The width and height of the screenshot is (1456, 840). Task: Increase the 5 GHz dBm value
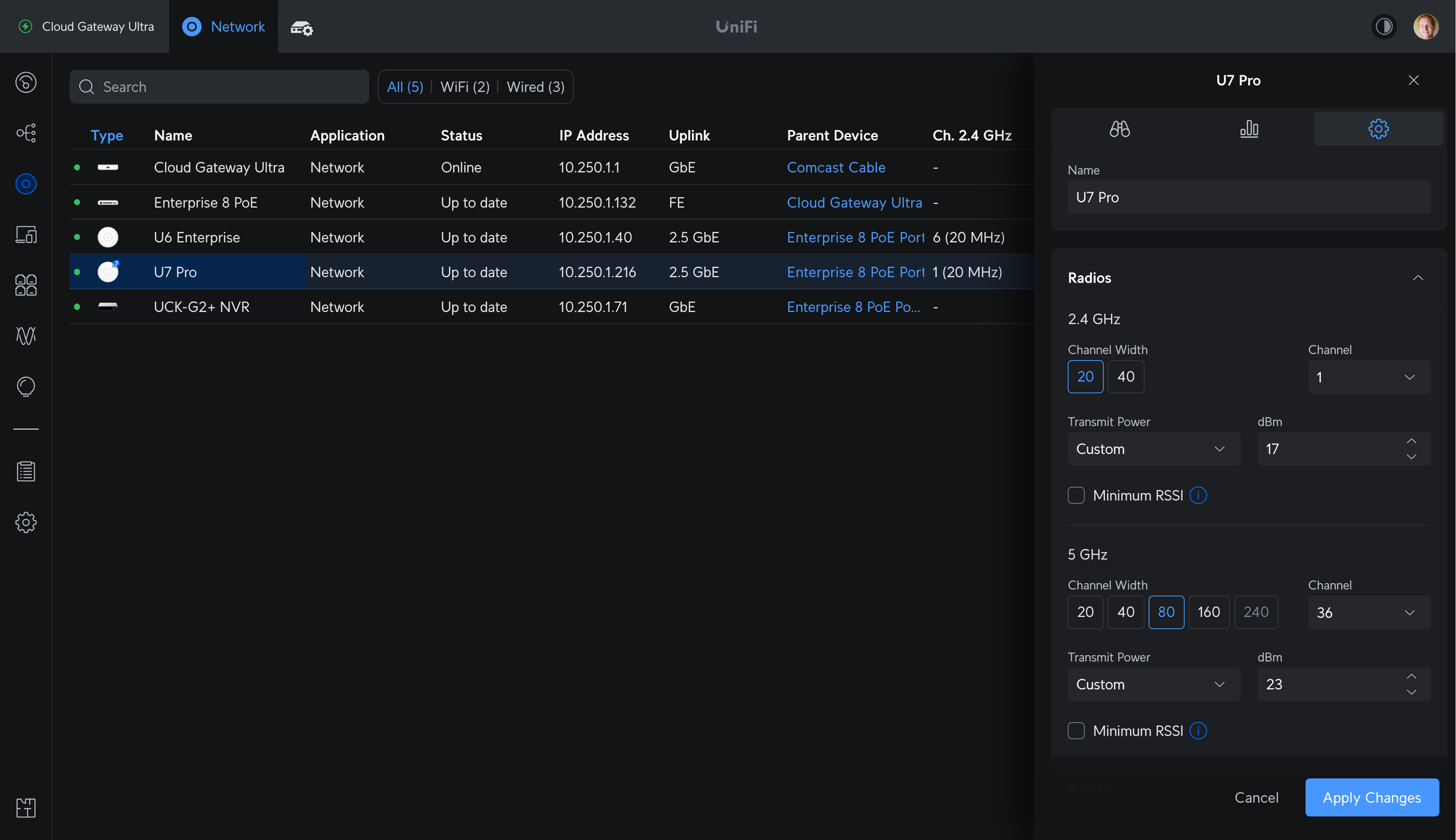click(1412, 676)
